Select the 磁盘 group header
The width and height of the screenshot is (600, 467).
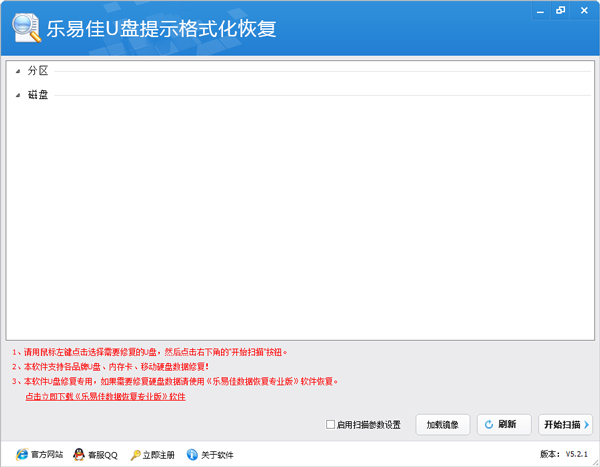(38, 96)
